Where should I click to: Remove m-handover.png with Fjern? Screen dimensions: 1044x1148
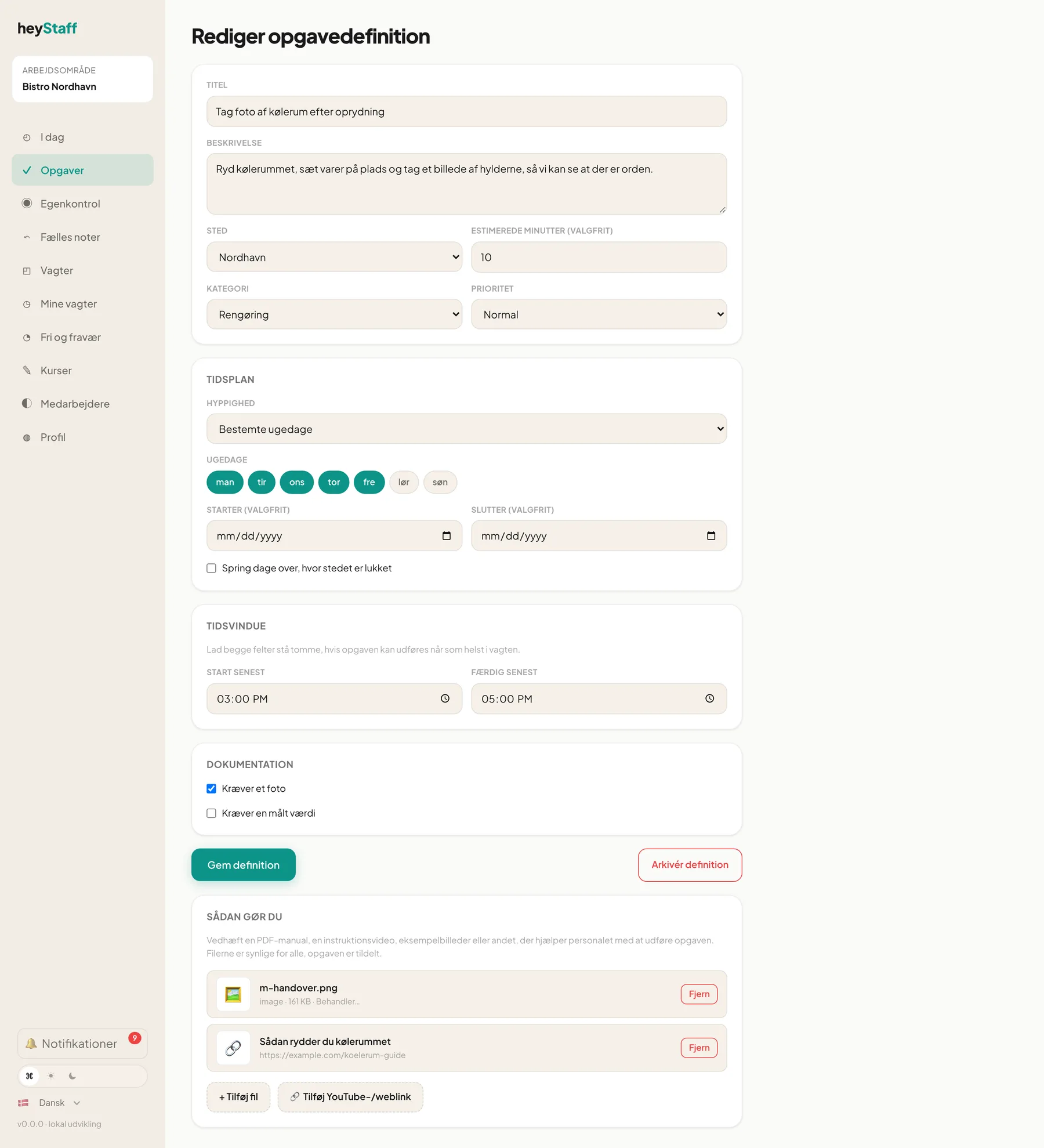(699, 994)
